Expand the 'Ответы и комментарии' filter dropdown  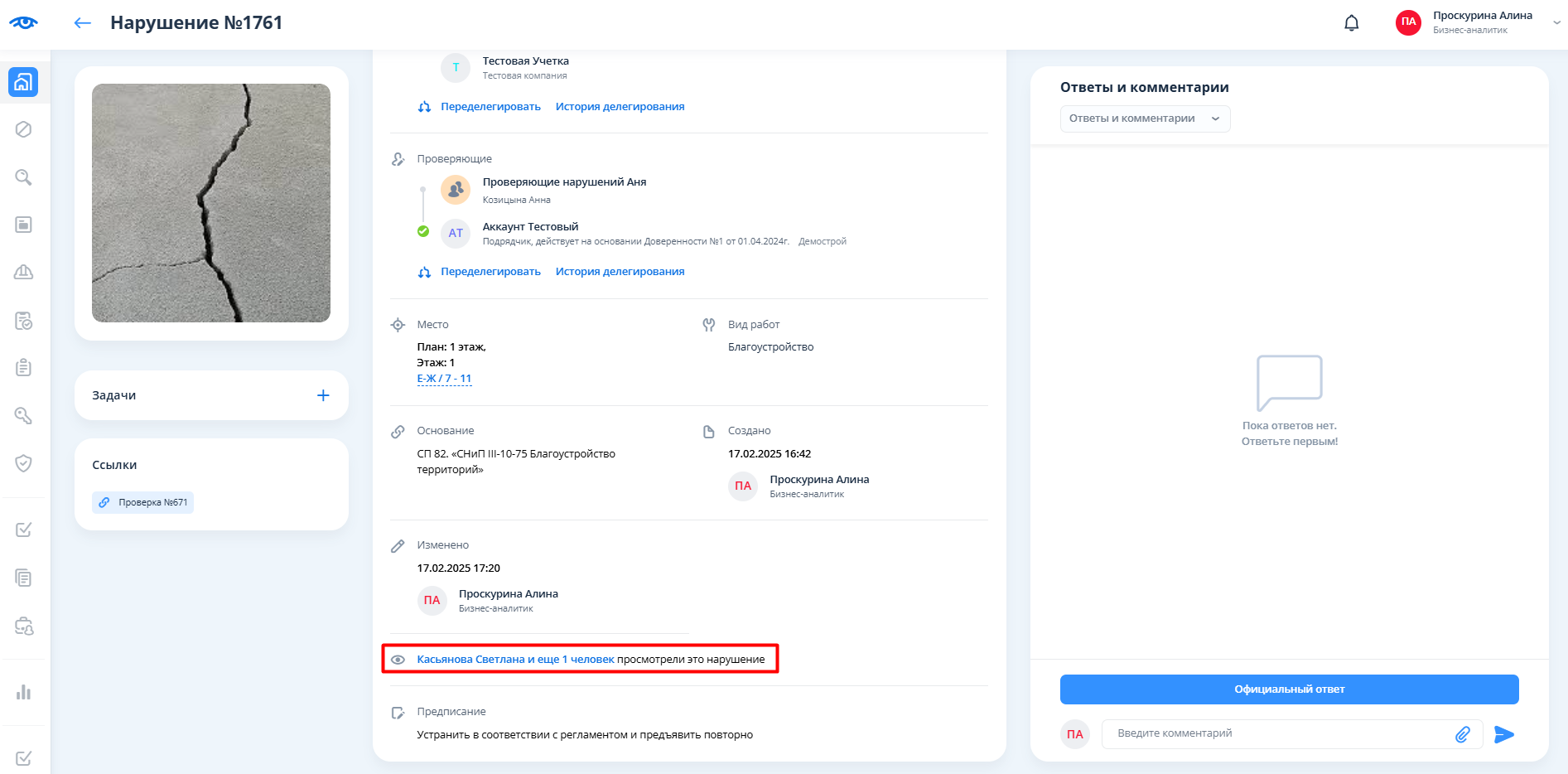[x=1145, y=119]
